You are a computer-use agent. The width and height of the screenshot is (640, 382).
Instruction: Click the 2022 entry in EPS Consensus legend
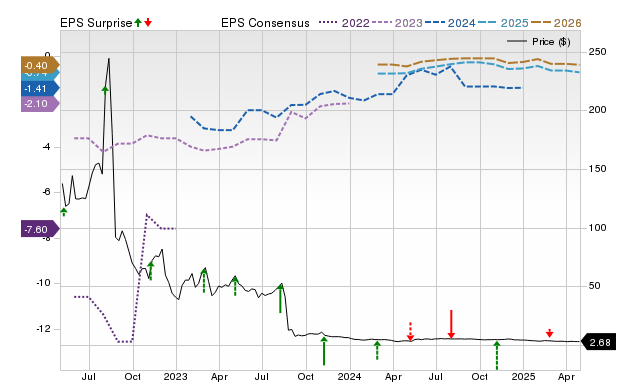(344, 23)
